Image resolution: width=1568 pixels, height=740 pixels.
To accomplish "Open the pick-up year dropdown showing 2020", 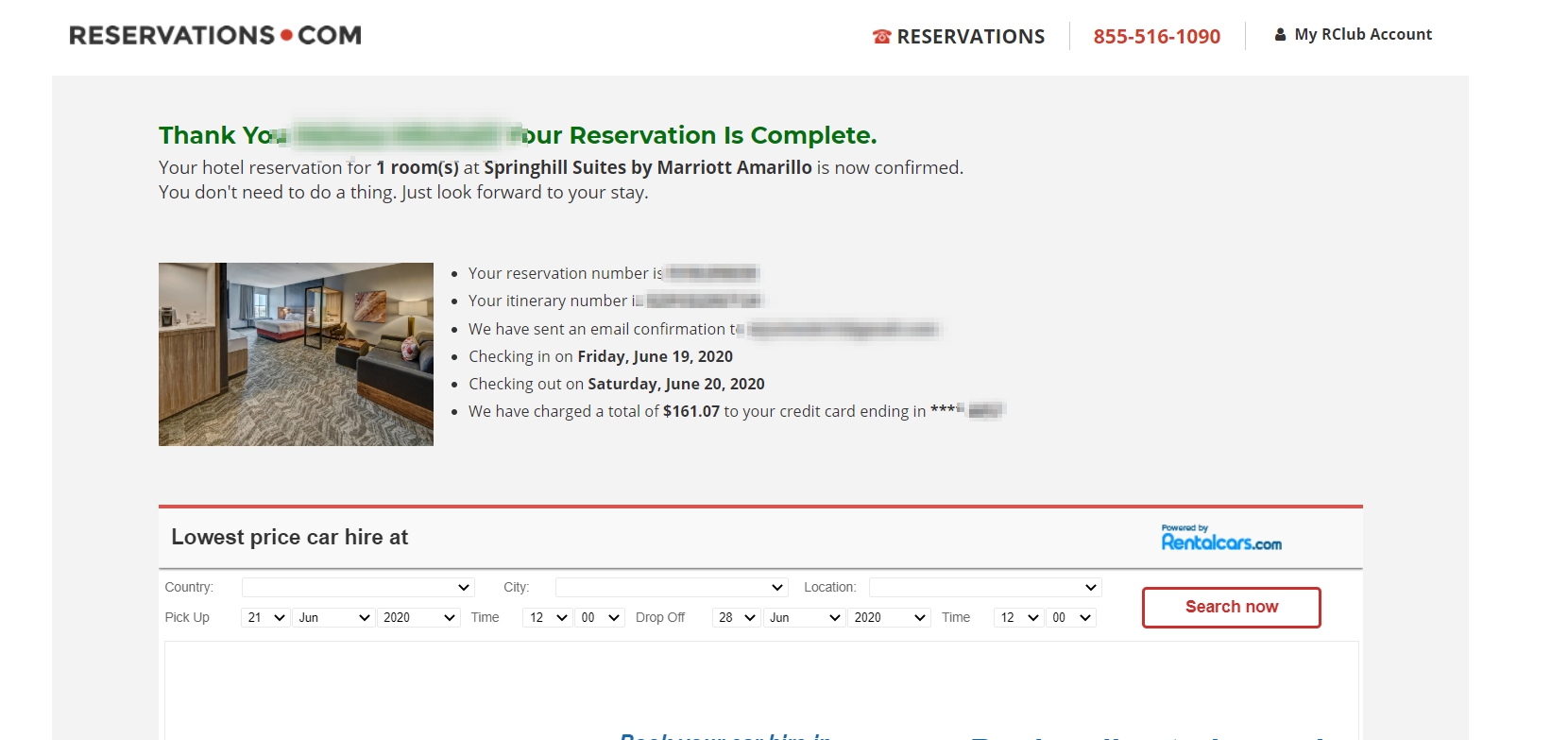I will 418,617.
